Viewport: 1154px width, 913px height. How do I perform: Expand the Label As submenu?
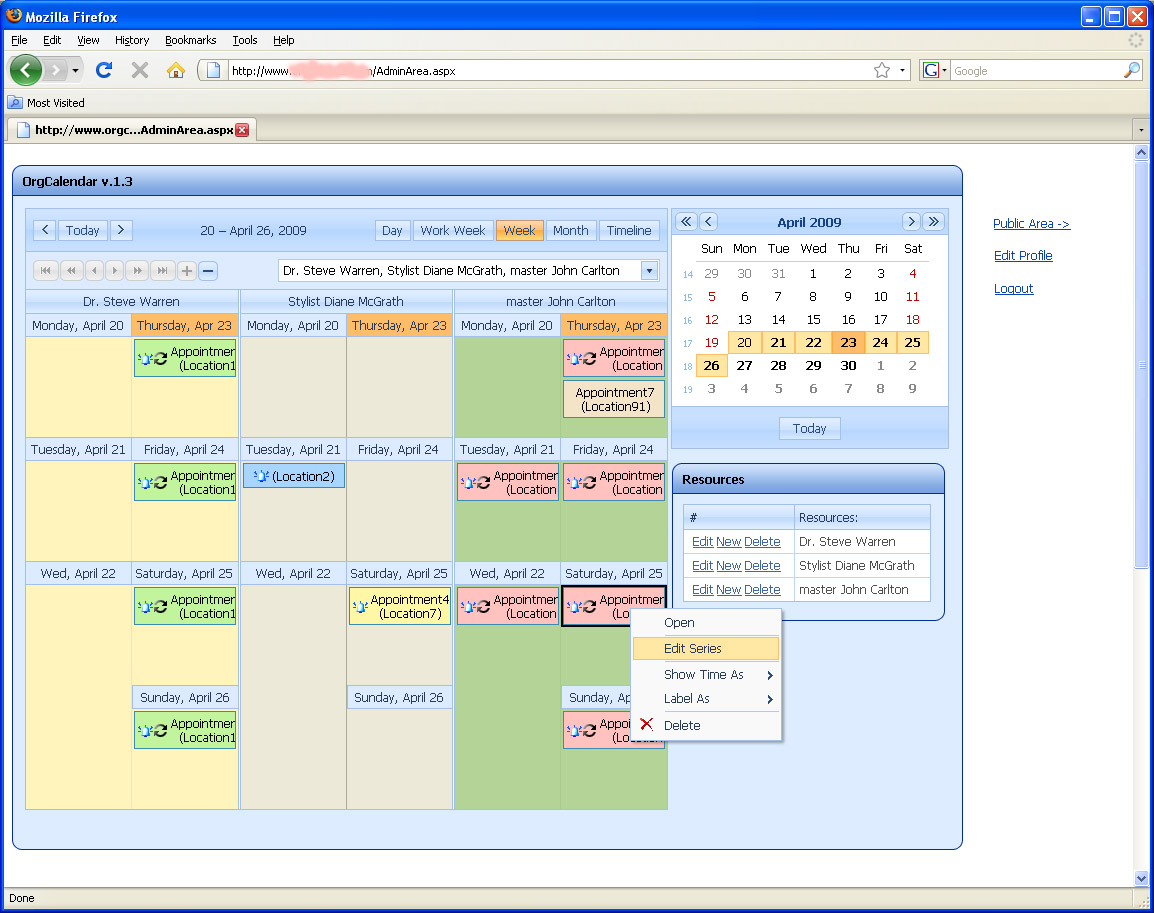(705, 699)
